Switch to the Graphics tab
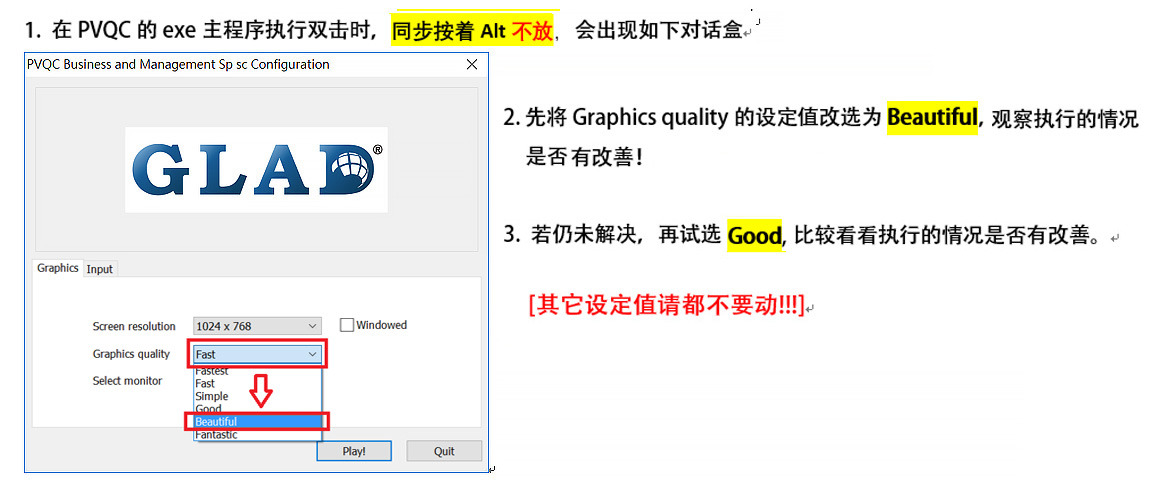The image size is (1156, 492). [x=58, y=269]
